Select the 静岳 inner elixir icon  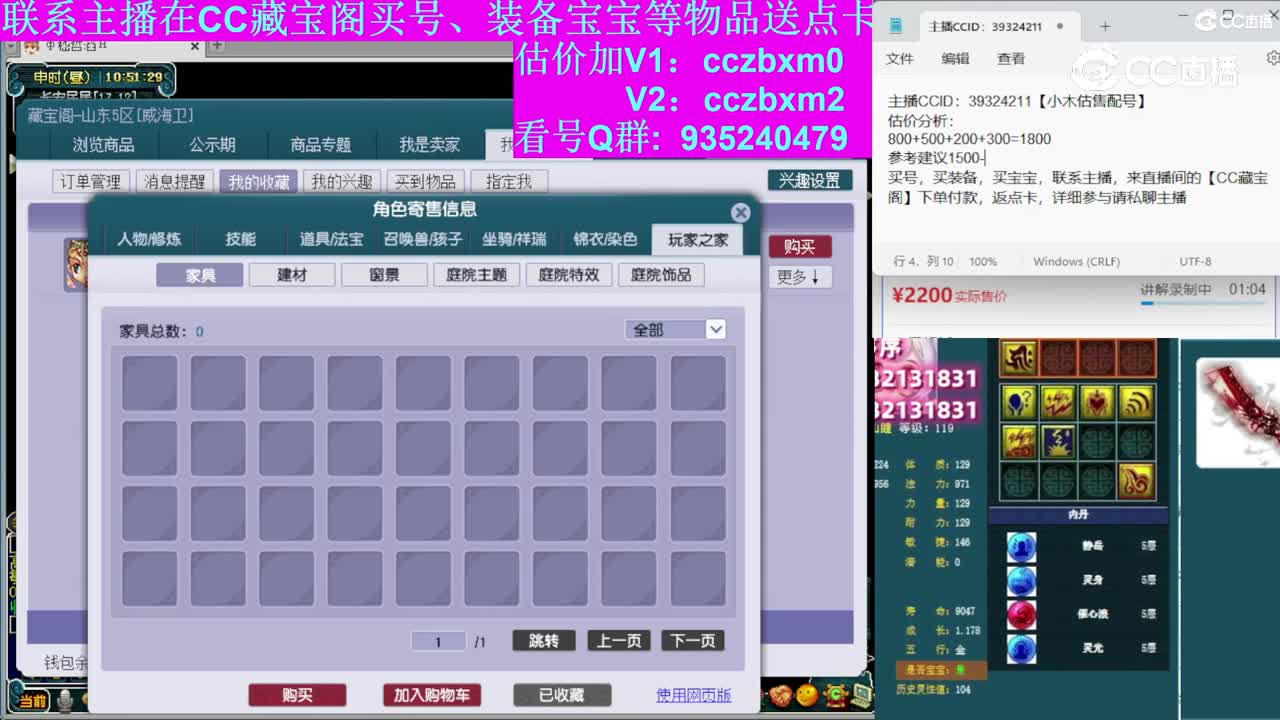point(1021,547)
